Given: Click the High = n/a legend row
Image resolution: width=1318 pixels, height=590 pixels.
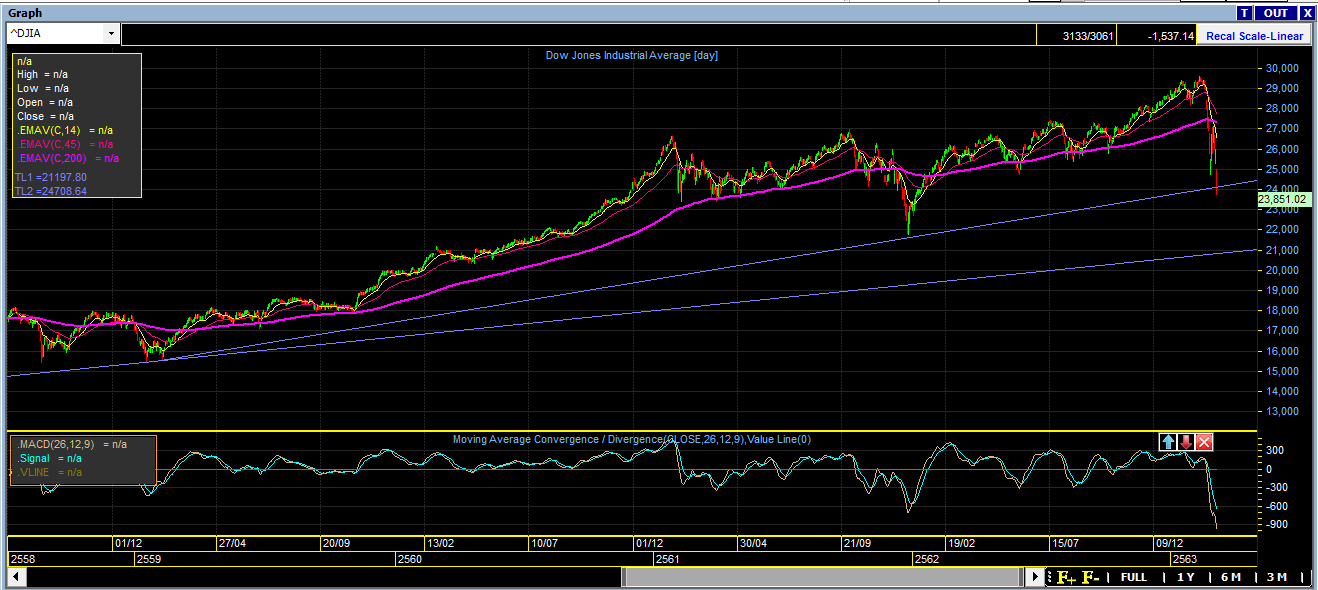Looking at the screenshot, I should pos(43,74).
